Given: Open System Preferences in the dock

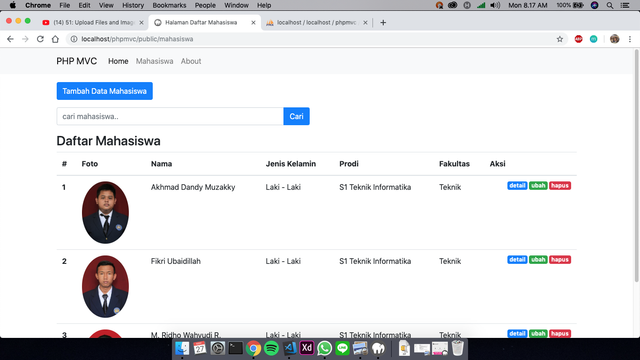Looking at the screenshot, I should (x=218, y=348).
